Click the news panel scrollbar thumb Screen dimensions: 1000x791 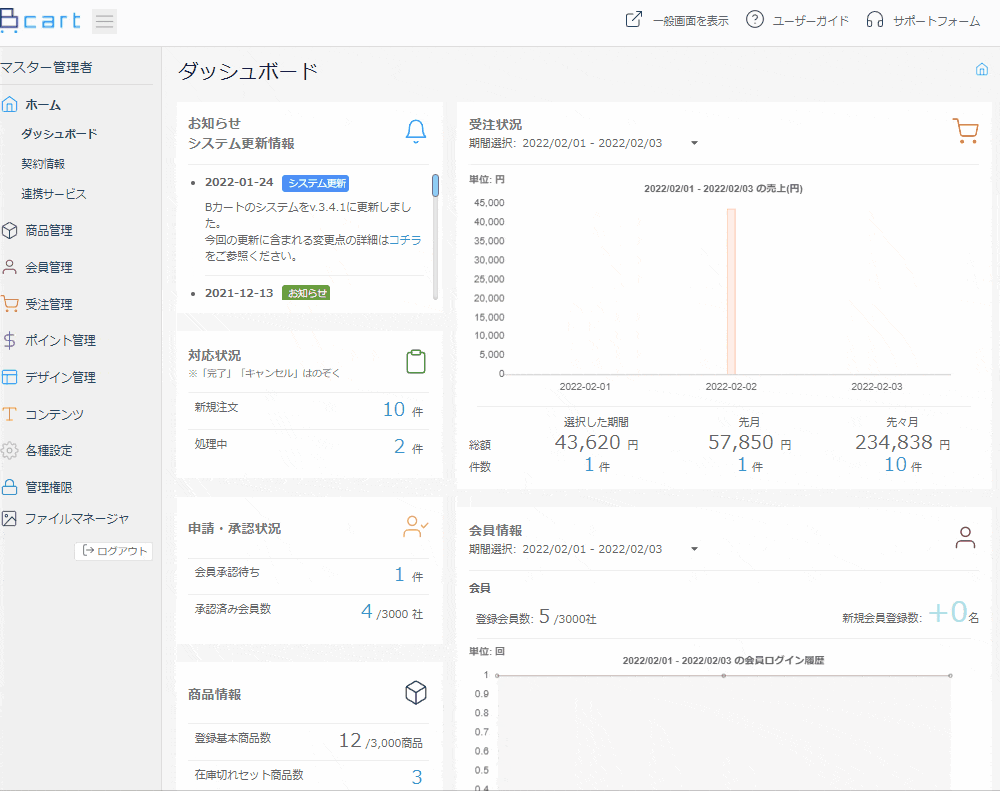436,186
